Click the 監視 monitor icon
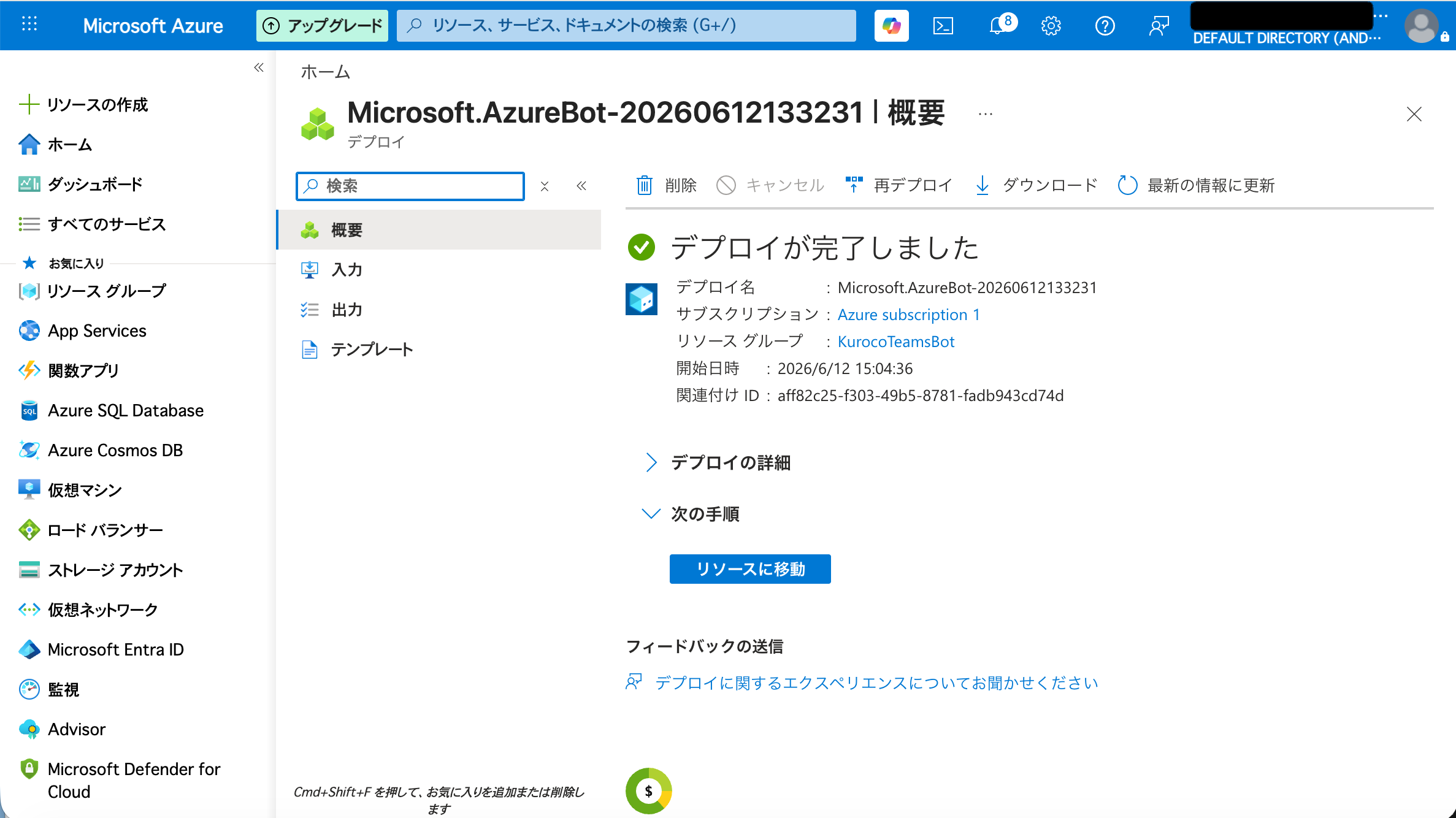 tap(29, 689)
